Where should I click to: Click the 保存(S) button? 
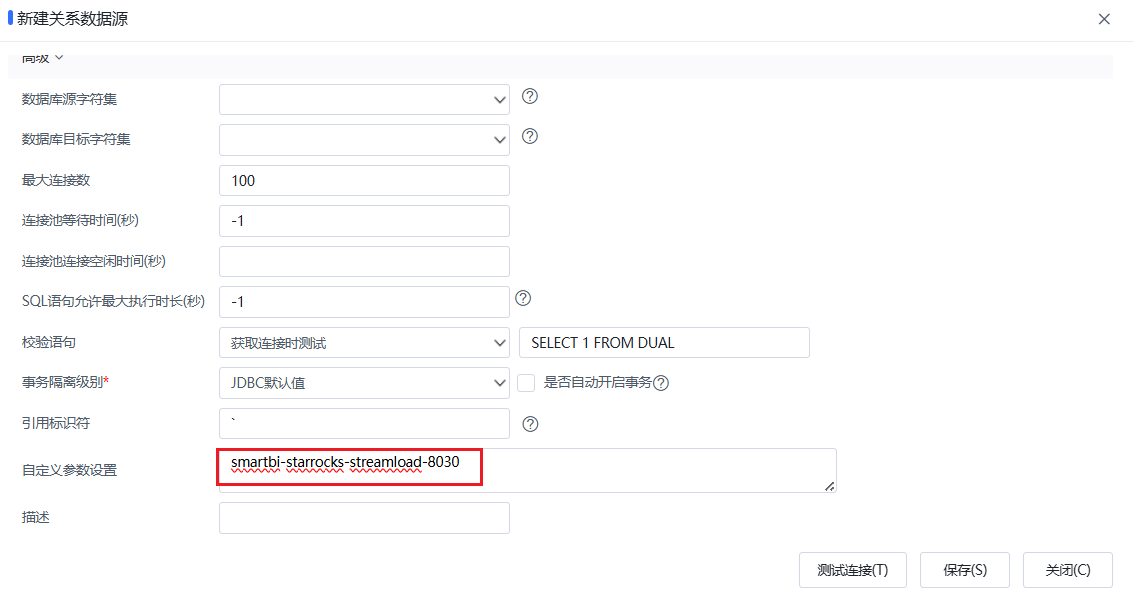point(965,570)
